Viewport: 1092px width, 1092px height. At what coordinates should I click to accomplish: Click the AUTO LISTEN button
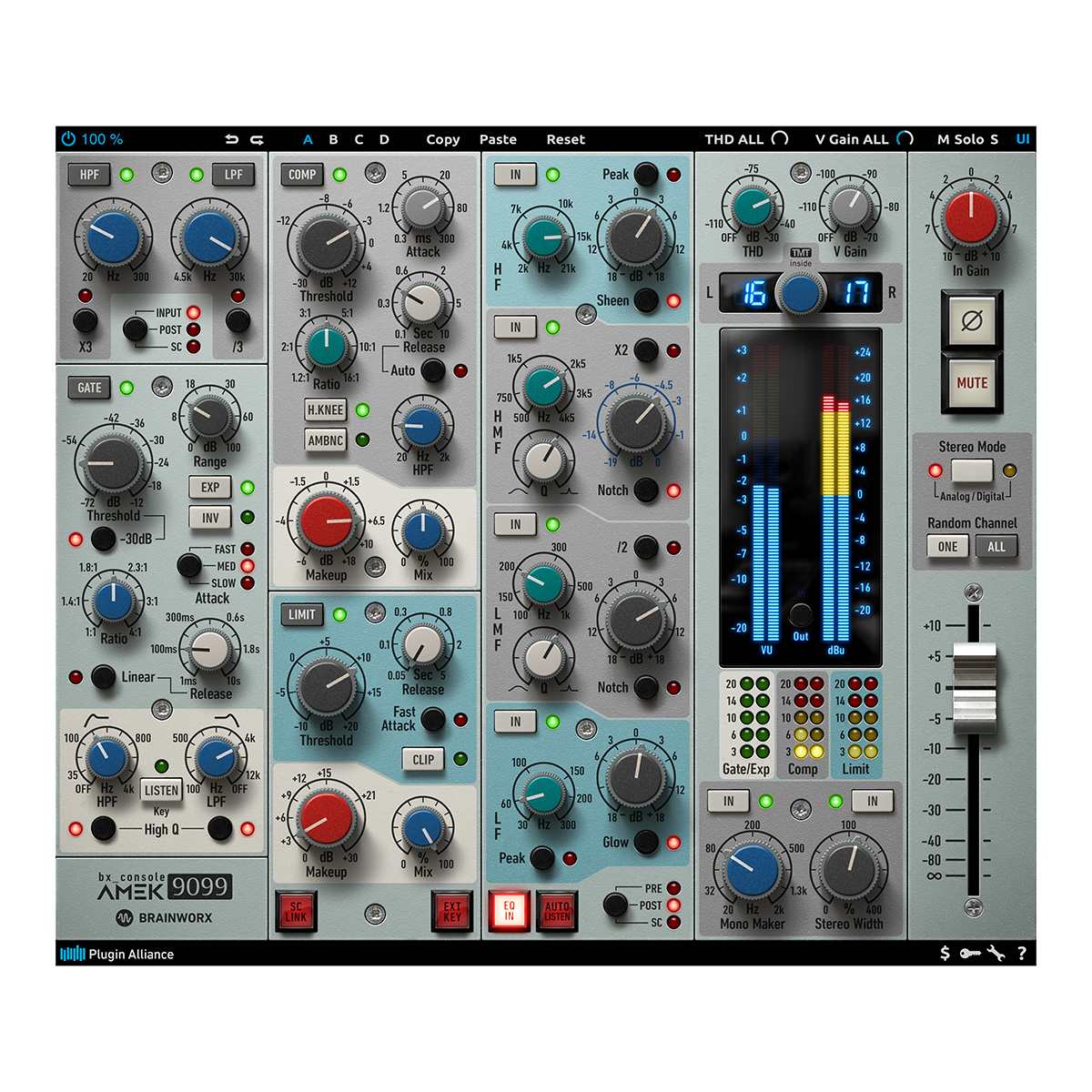556,911
